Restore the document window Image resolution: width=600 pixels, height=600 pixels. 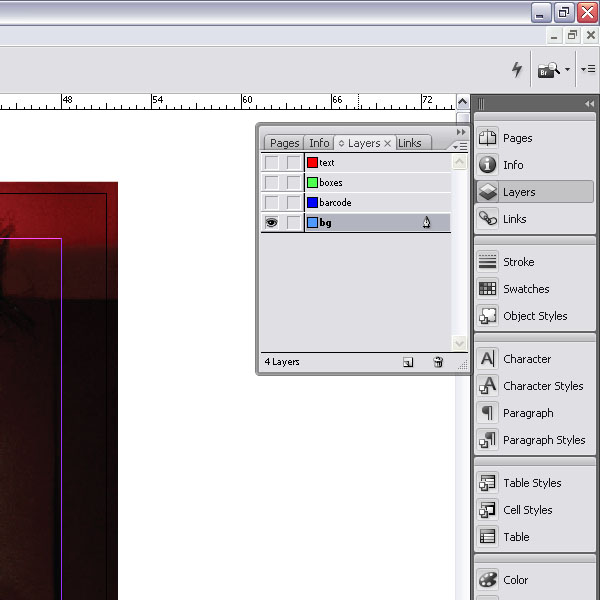point(572,36)
